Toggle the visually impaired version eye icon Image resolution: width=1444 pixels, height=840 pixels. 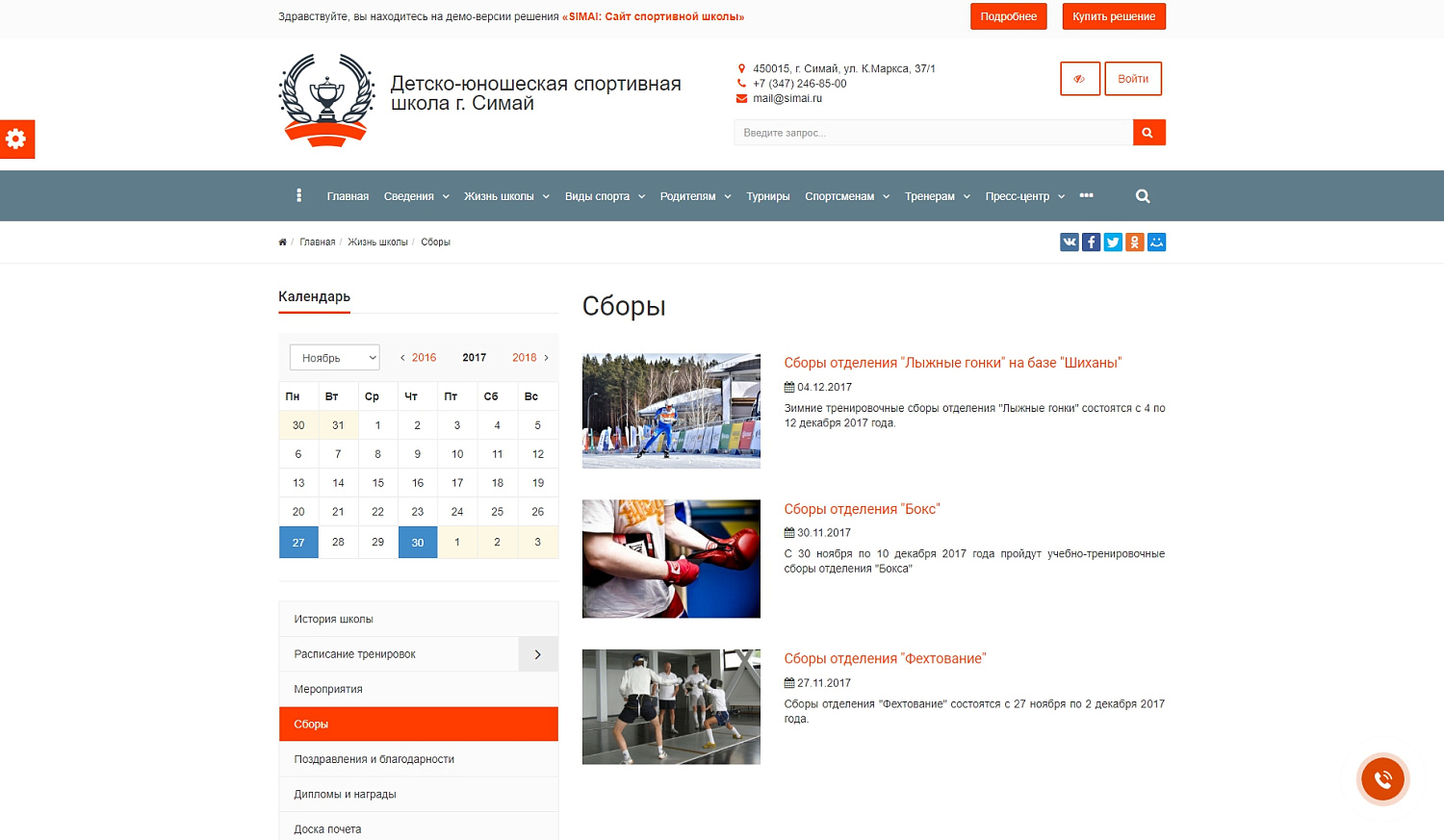click(x=1079, y=79)
